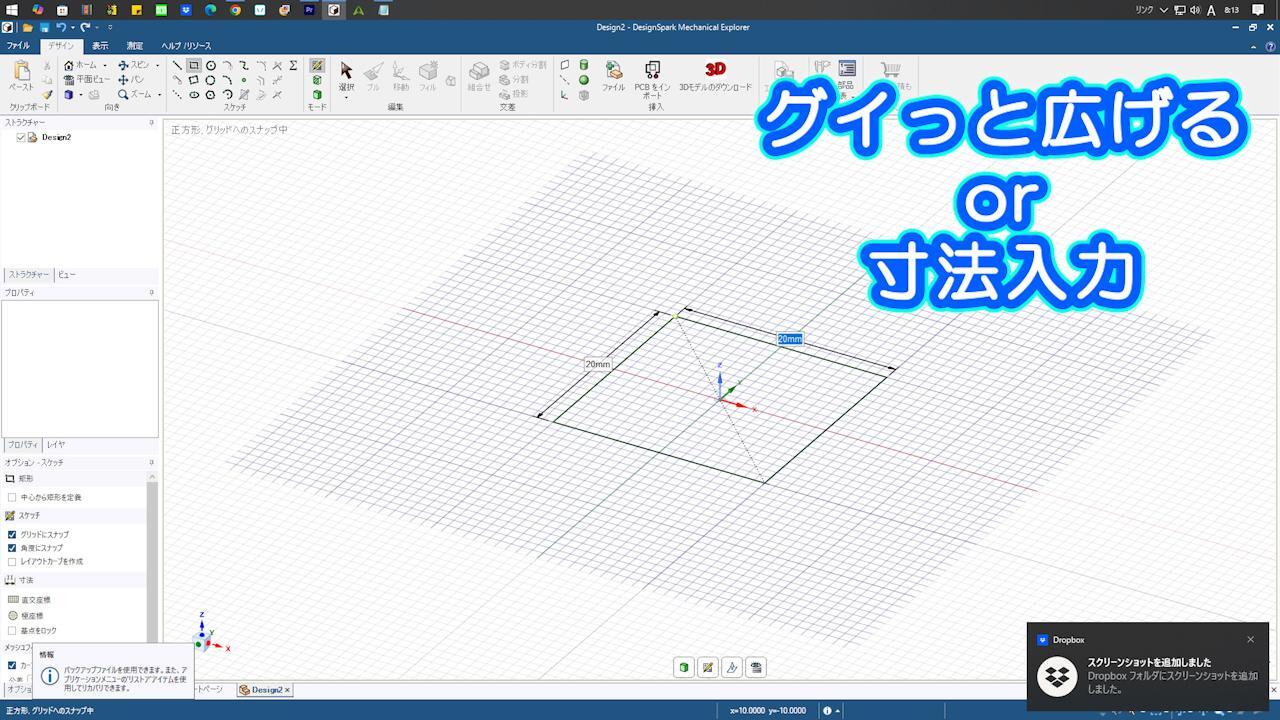Image resolution: width=1280 pixels, height=720 pixels.
Task: Open the Home view dropdown arrow
Action: click(x=105, y=66)
